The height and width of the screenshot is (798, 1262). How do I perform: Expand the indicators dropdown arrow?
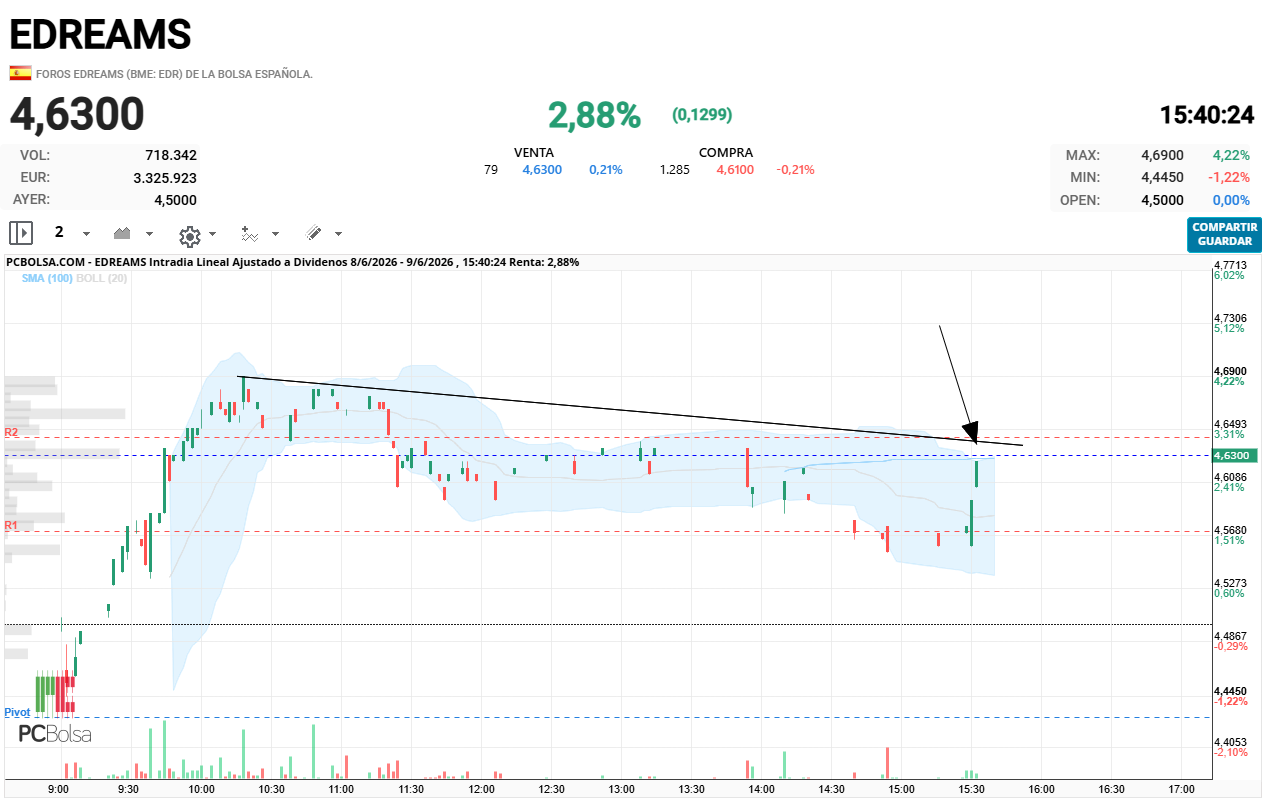[276, 234]
